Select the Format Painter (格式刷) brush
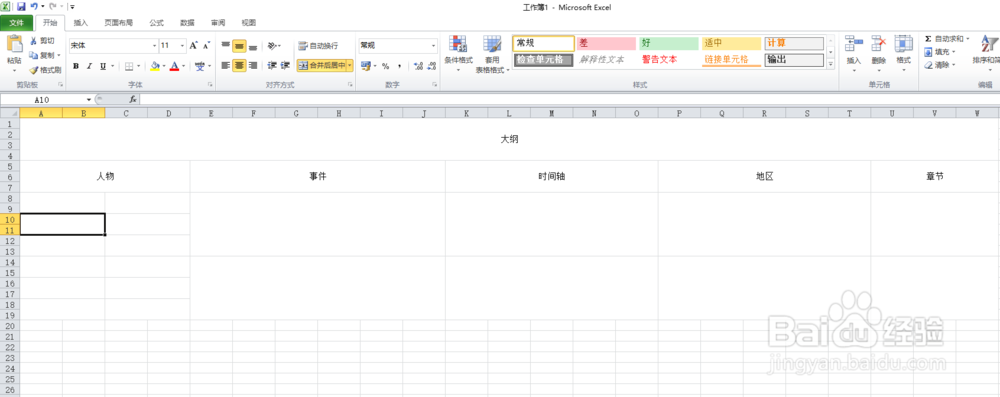 coord(34,70)
